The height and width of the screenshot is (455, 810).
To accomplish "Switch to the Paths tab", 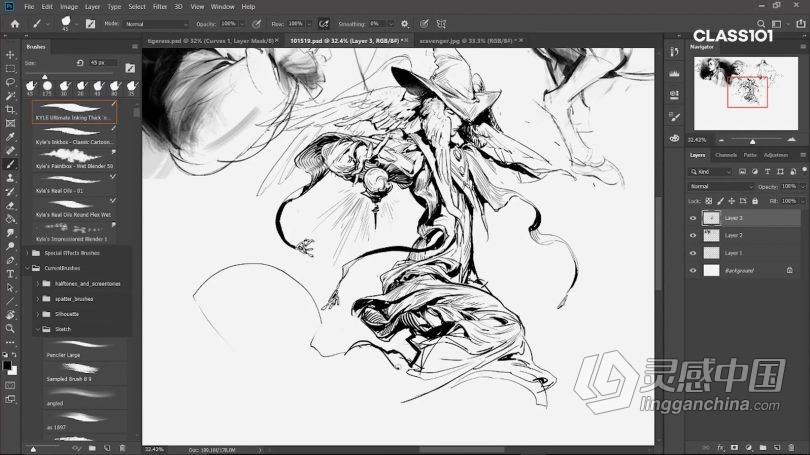I will (x=750, y=155).
